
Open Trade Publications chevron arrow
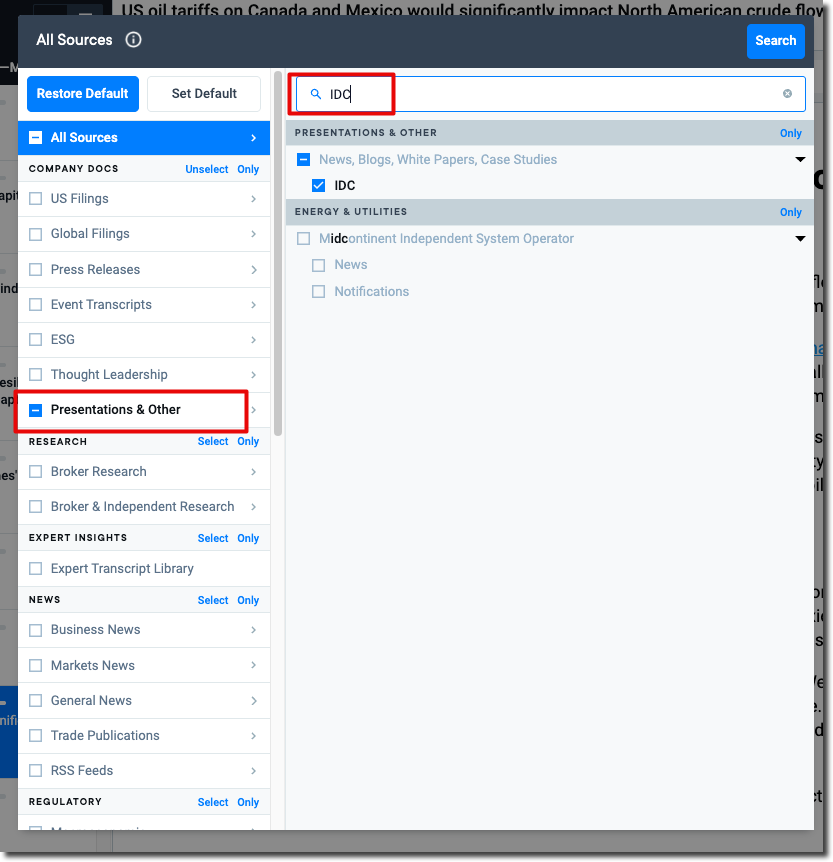point(254,736)
